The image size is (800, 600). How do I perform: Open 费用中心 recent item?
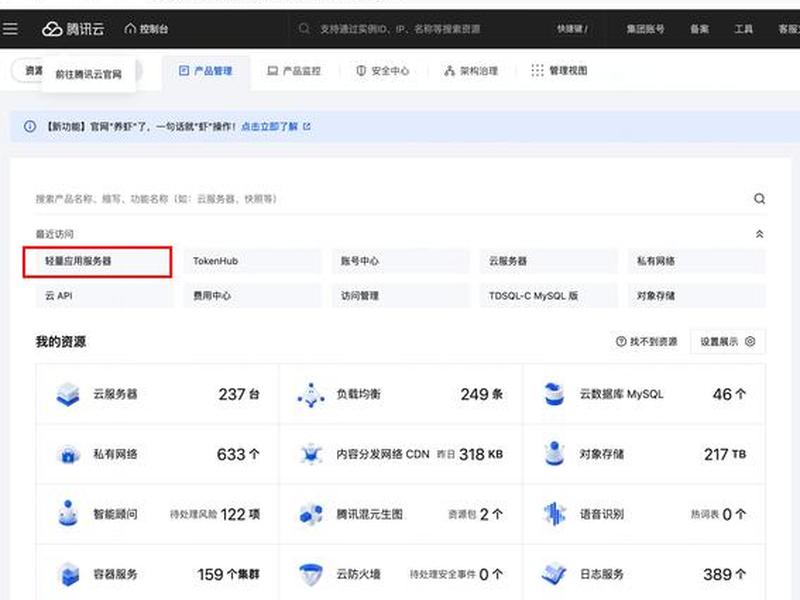(x=253, y=295)
